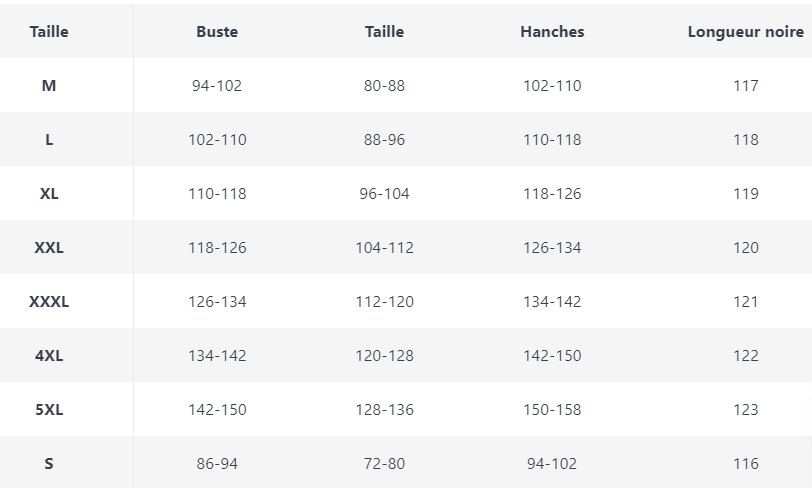Select Buste value 86-94 for size S

coord(217,463)
